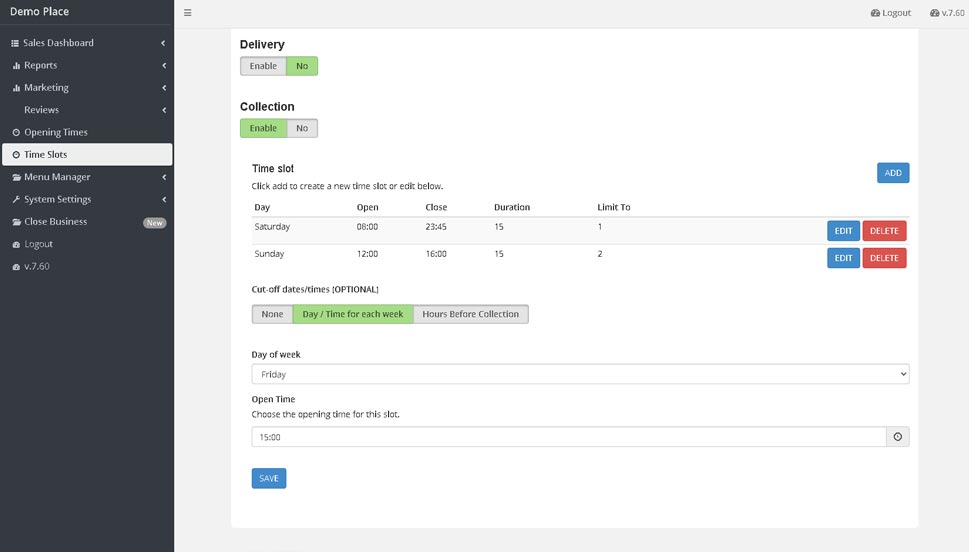Click the Duration column header

click(512, 207)
